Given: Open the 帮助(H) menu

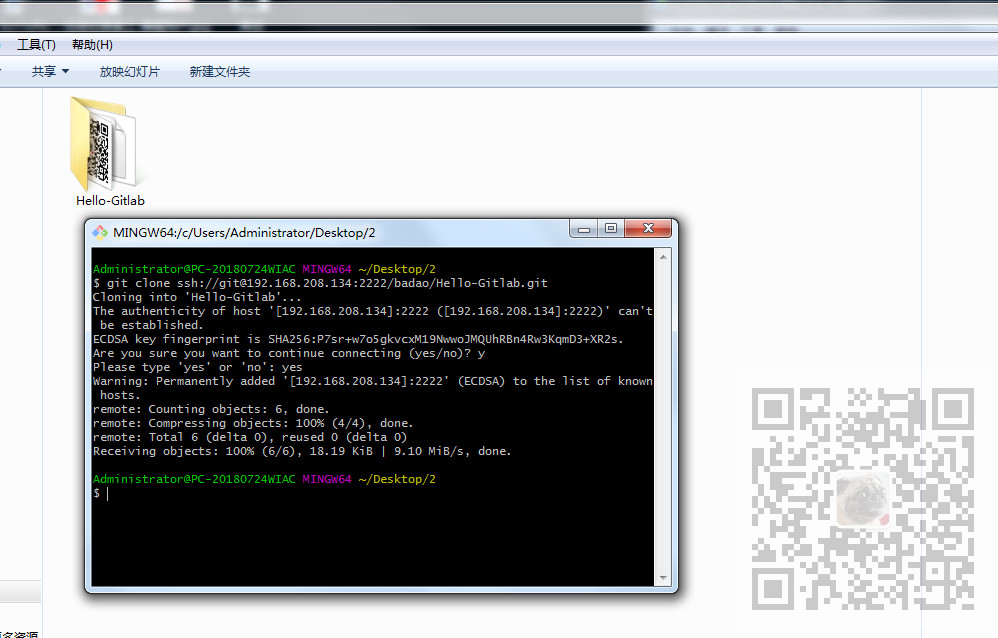Looking at the screenshot, I should [x=92, y=45].
